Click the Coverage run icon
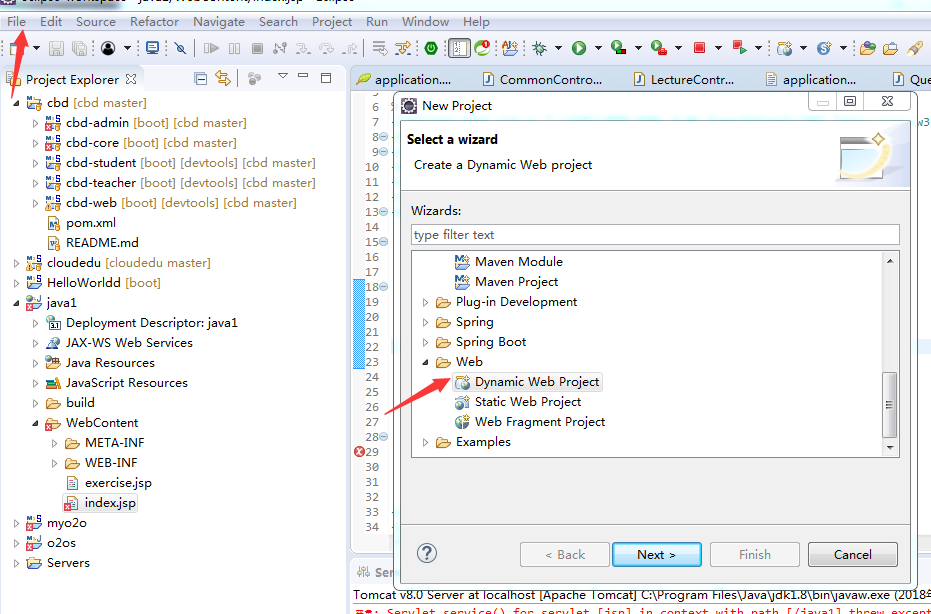 point(619,48)
